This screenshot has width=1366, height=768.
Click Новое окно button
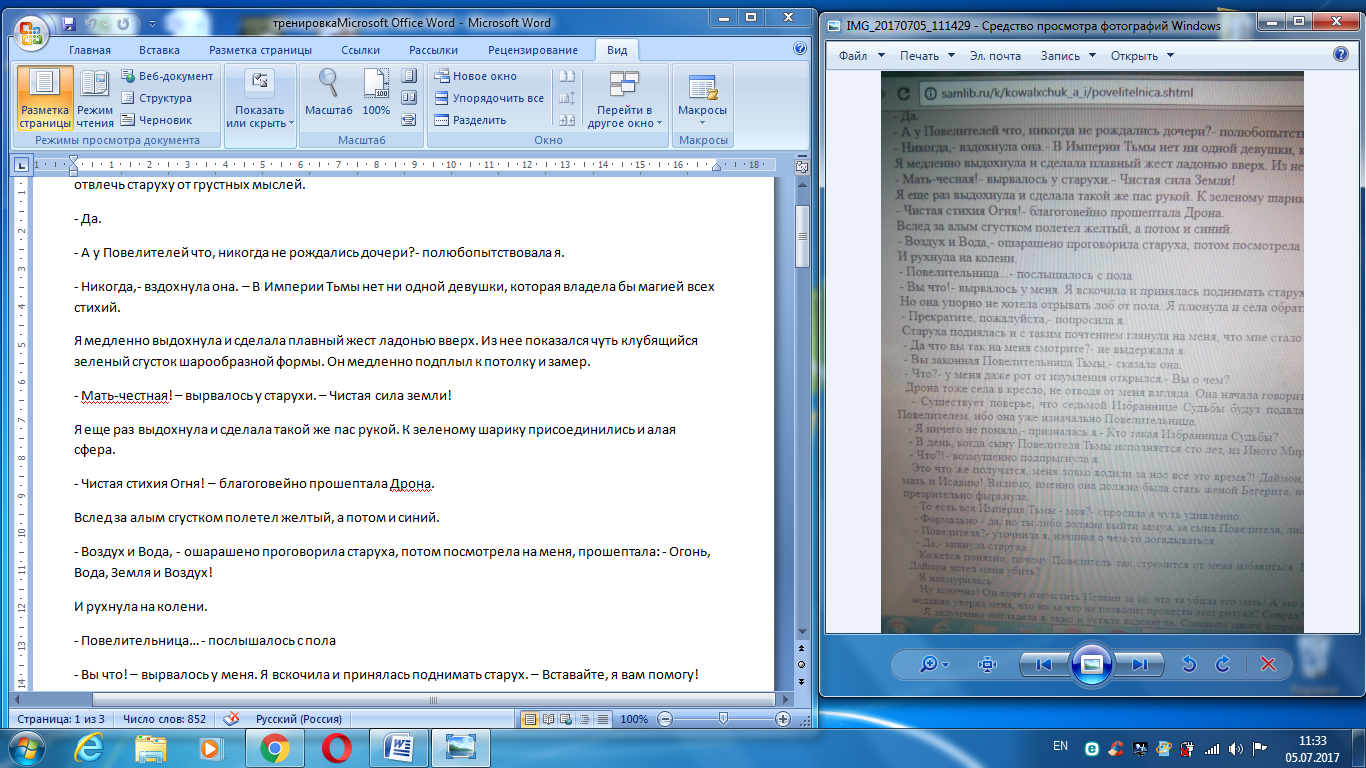[x=476, y=76]
